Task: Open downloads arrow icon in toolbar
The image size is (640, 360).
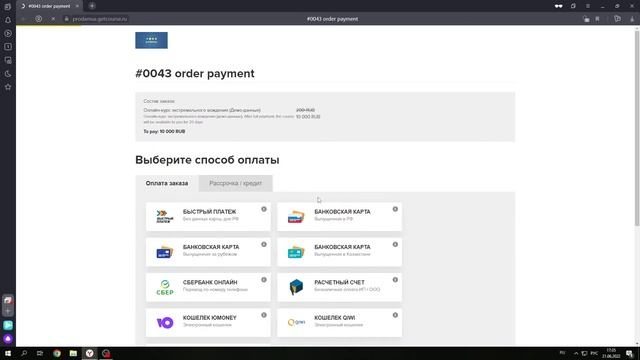Action: click(632, 19)
